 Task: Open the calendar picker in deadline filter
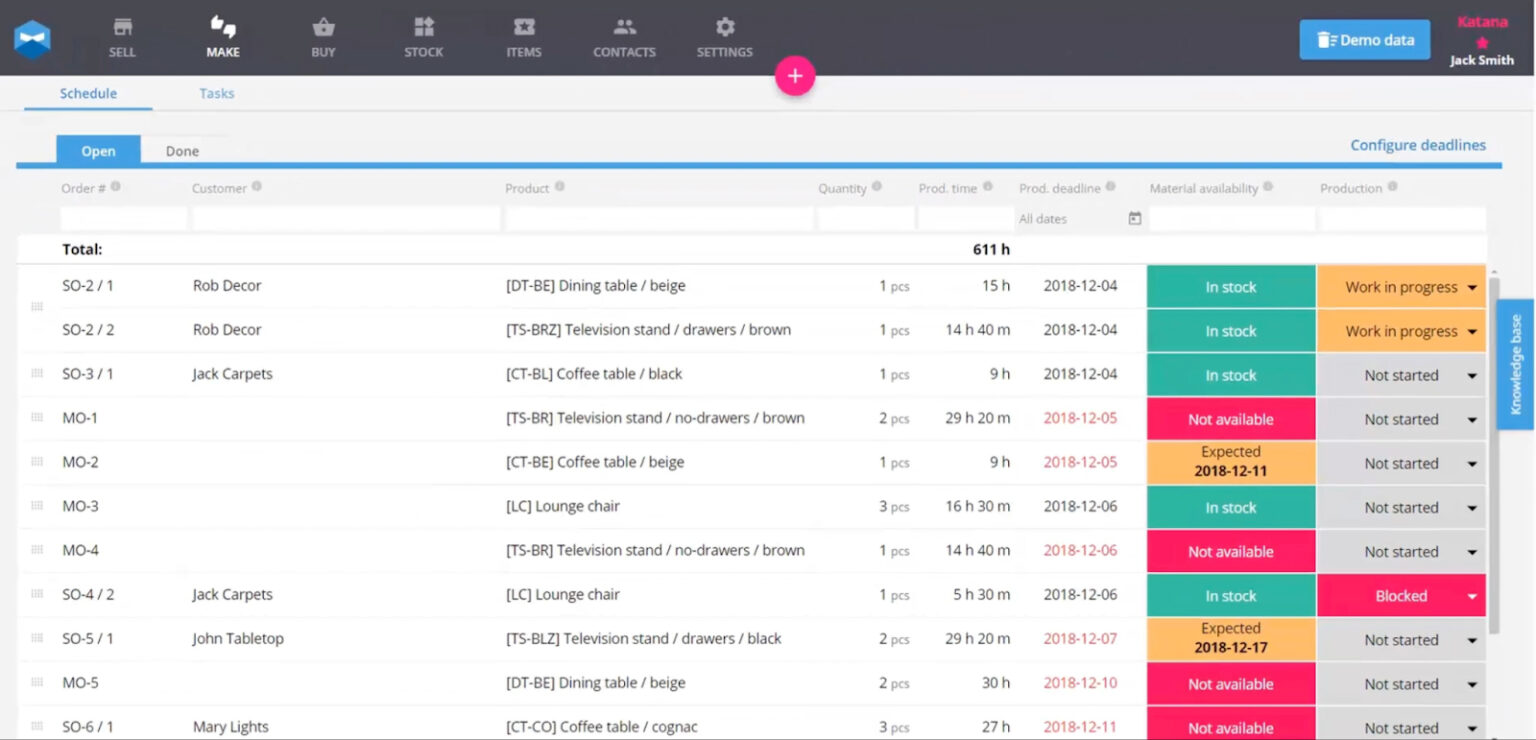(x=1135, y=218)
